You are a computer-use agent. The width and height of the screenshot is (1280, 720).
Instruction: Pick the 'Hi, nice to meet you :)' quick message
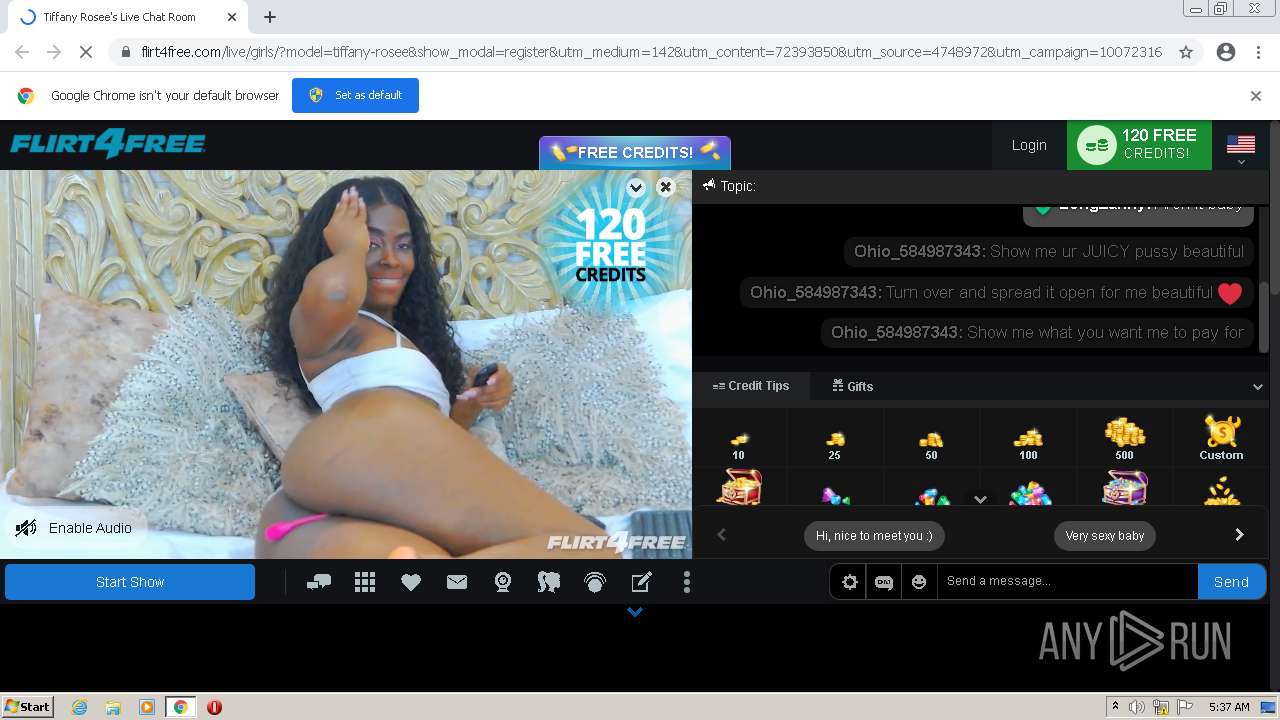click(x=874, y=536)
